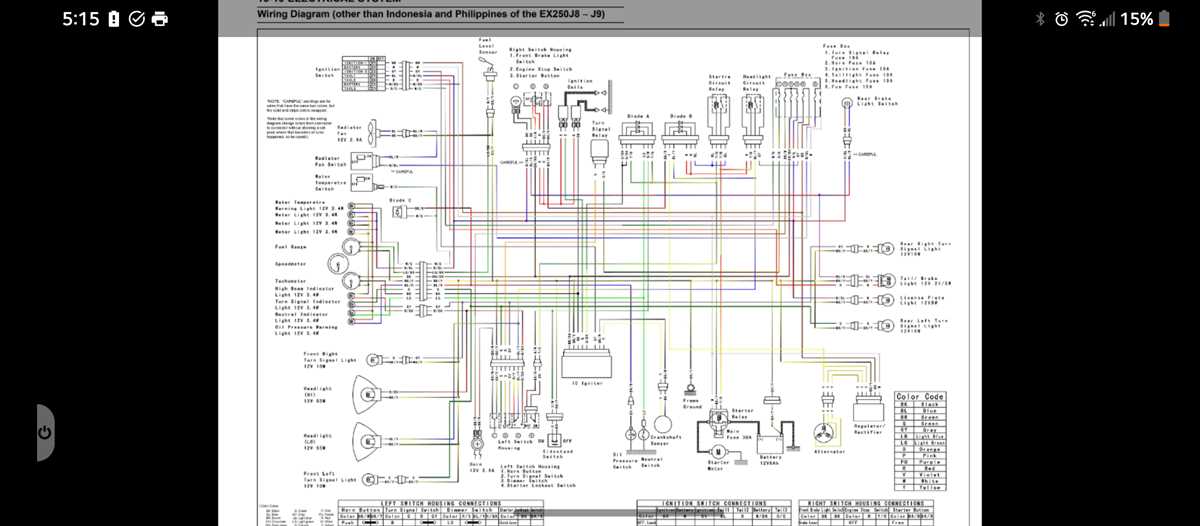Tap the Diode B label
1200x526 pixels.
point(682,116)
